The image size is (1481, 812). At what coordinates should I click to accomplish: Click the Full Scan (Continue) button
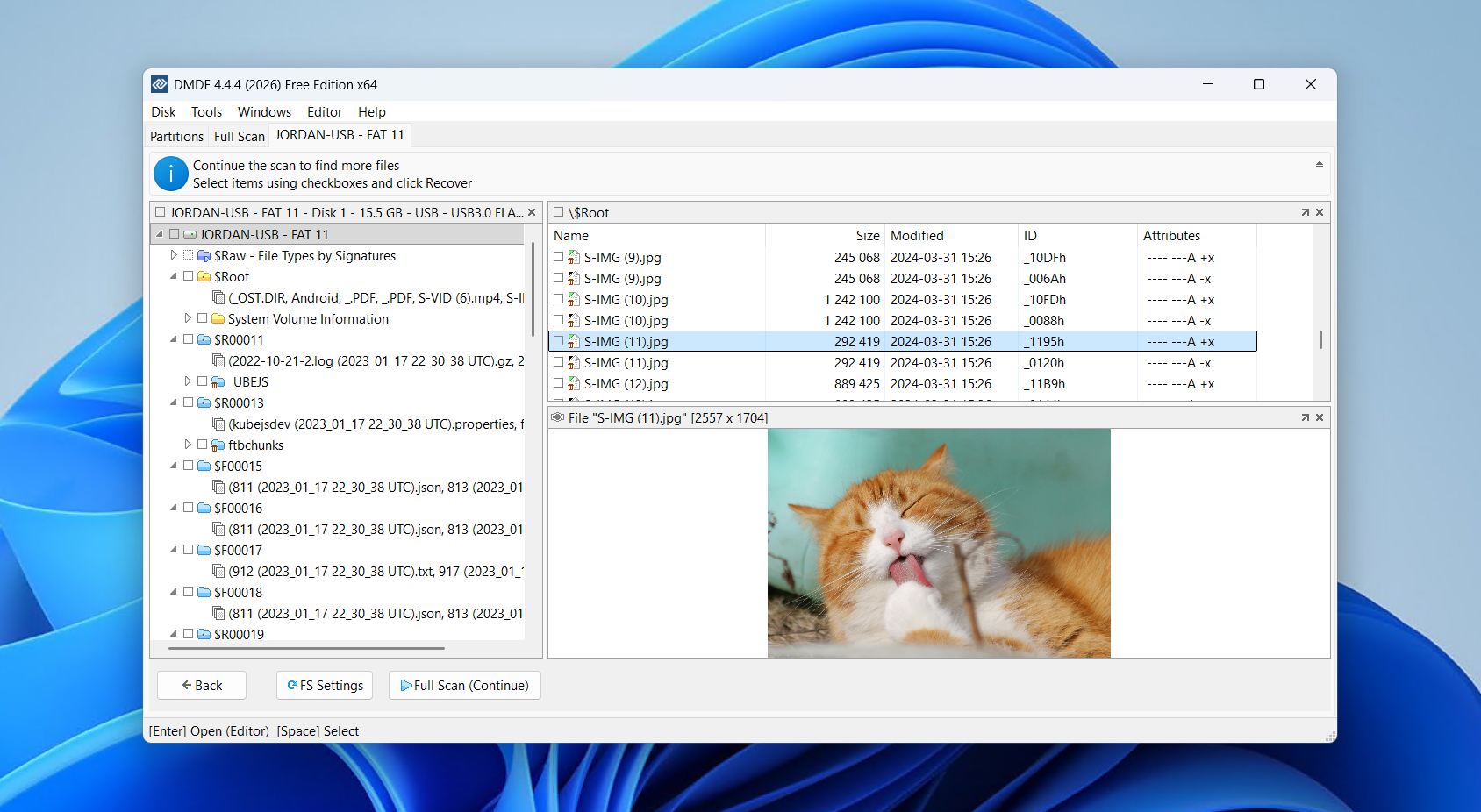coord(464,685)
